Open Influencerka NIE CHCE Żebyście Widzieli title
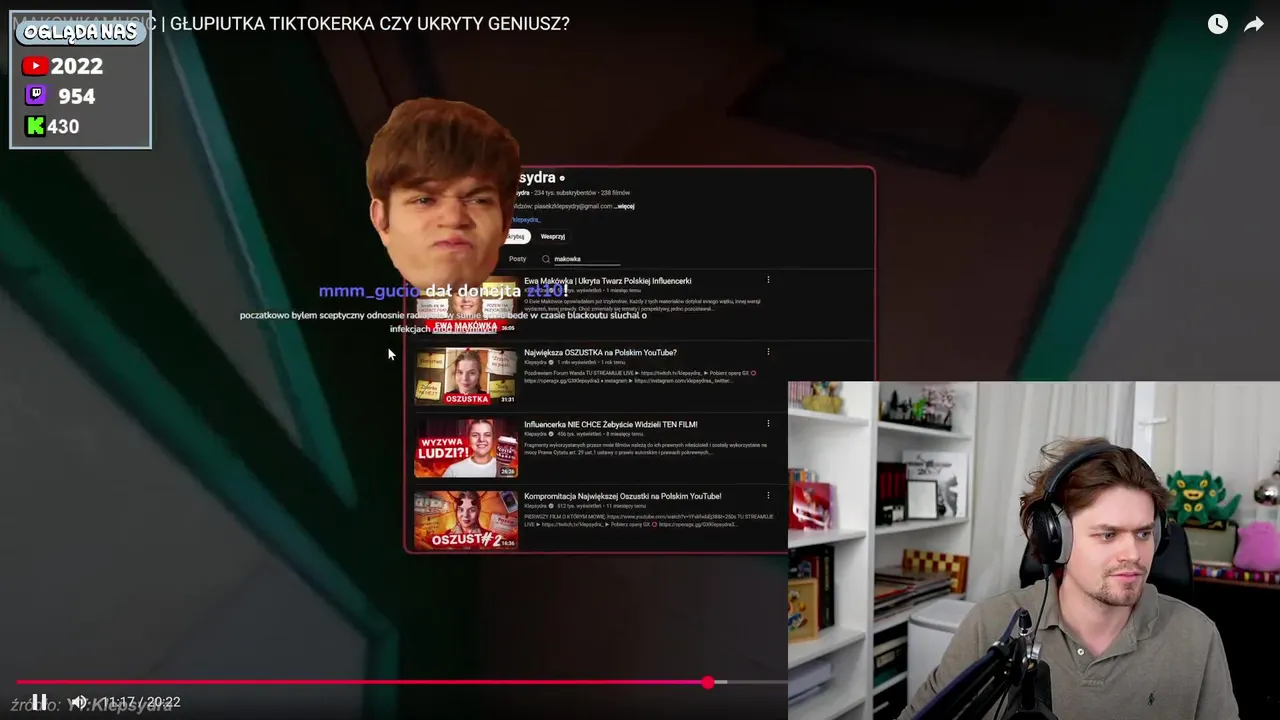 coord(611,424)
